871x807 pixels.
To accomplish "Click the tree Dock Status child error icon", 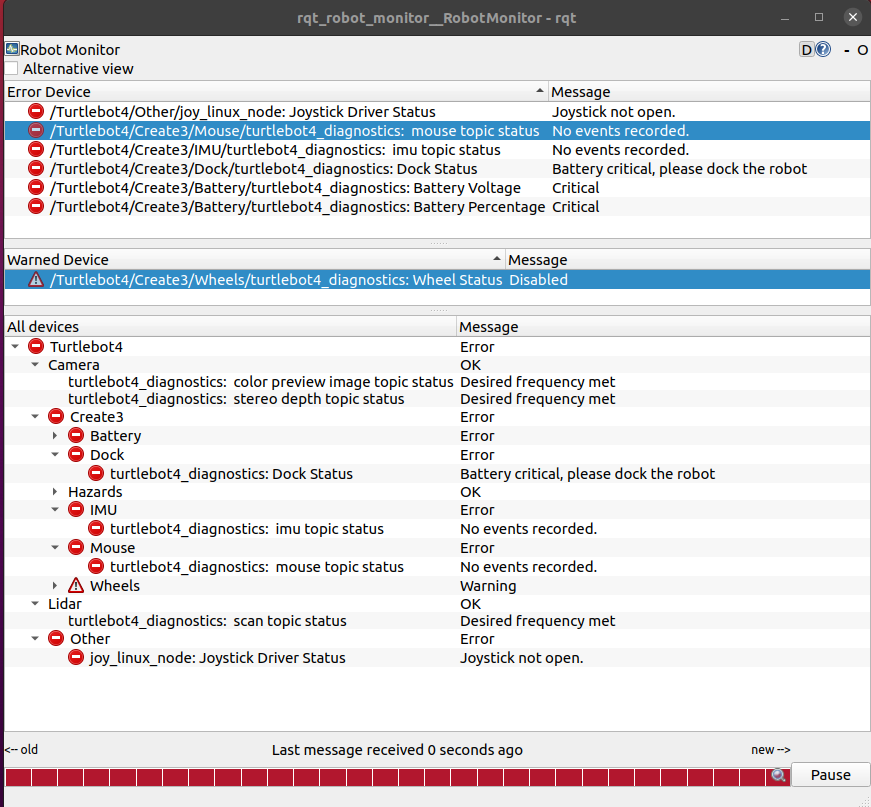I will (x=96, y=473).
